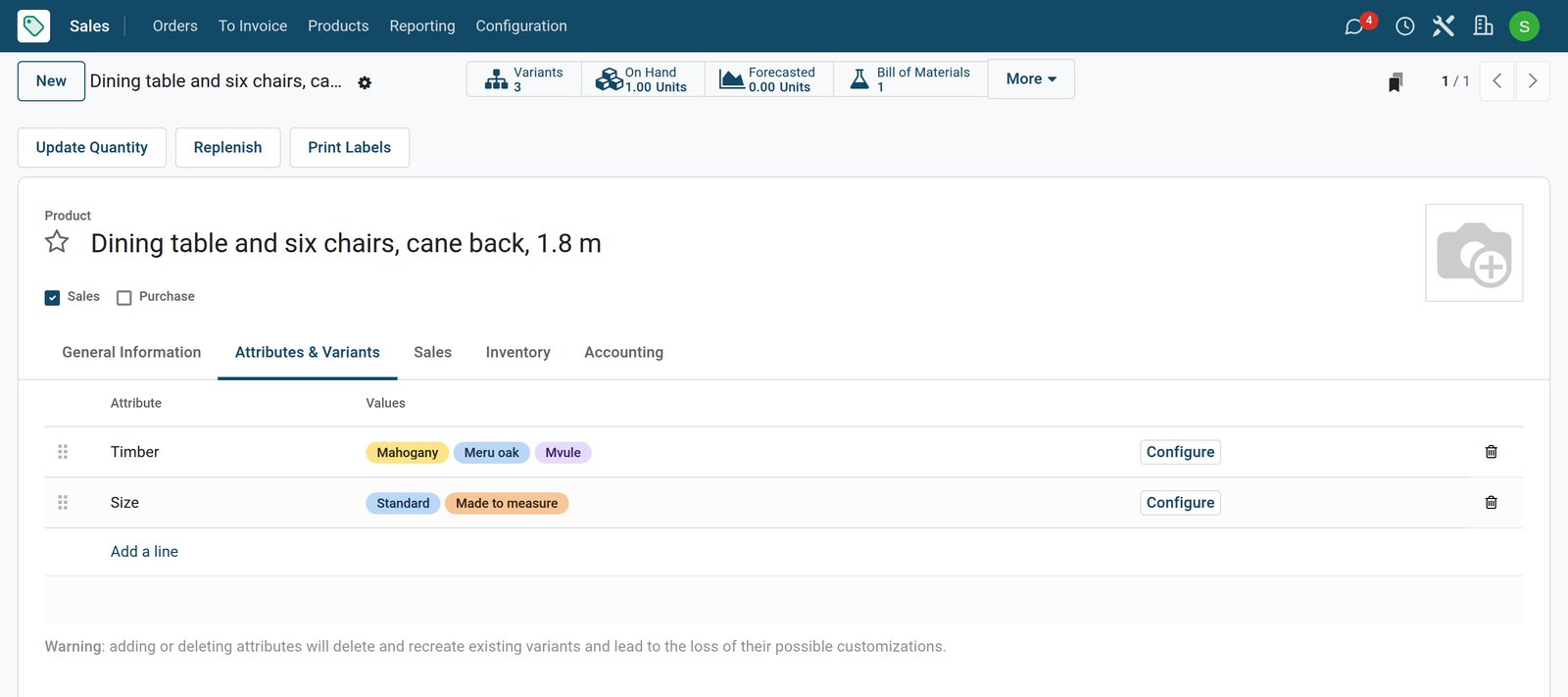Click Print Labels
Screen dimensions: 1568x697
point(349,148)
